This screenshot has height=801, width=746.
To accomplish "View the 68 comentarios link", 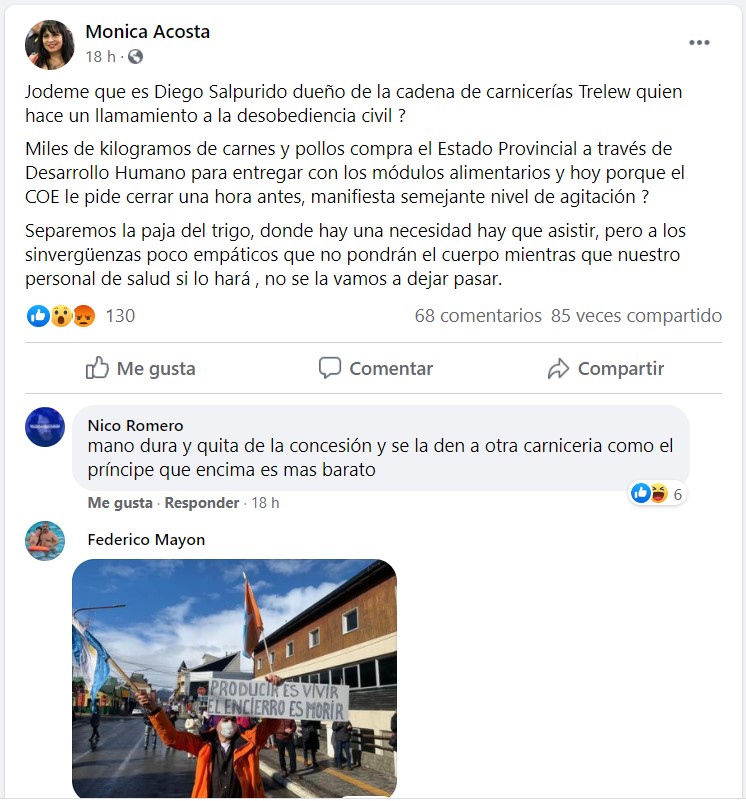I will click(x=478, y=316).
